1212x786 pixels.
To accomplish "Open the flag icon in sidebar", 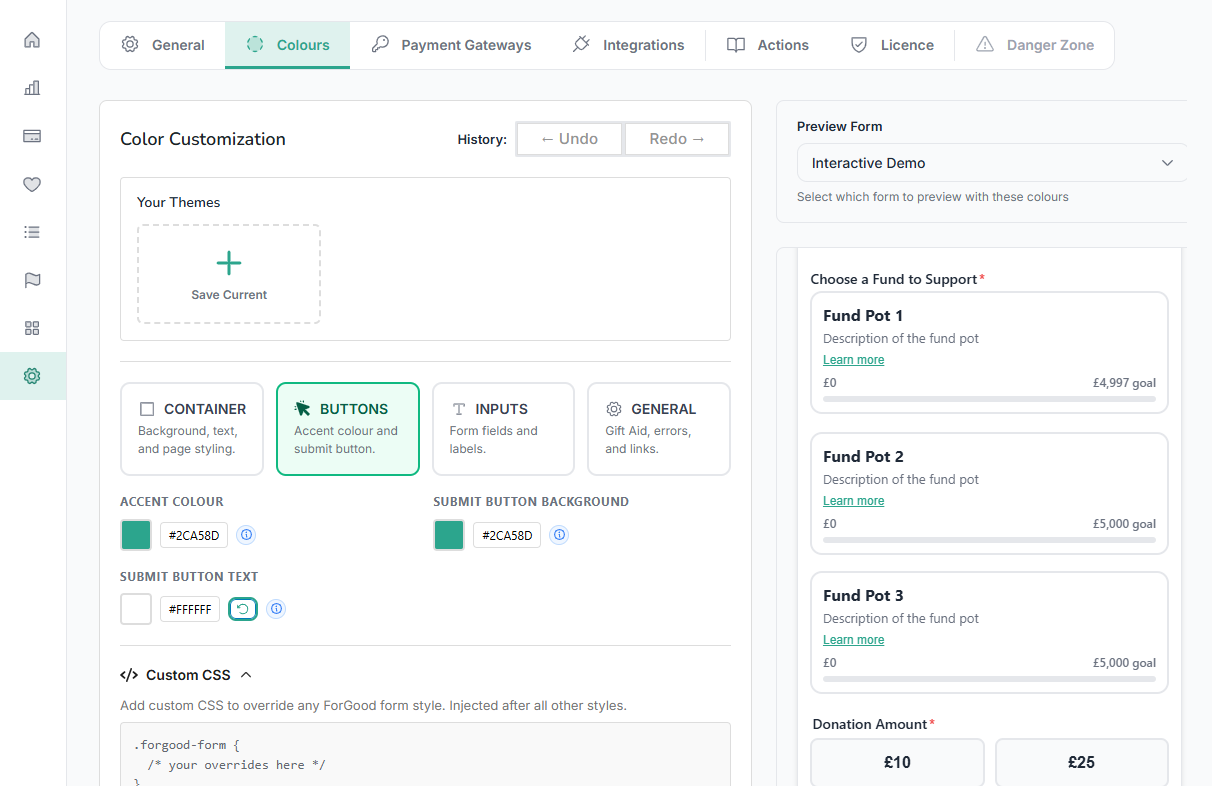I will 32,280.
